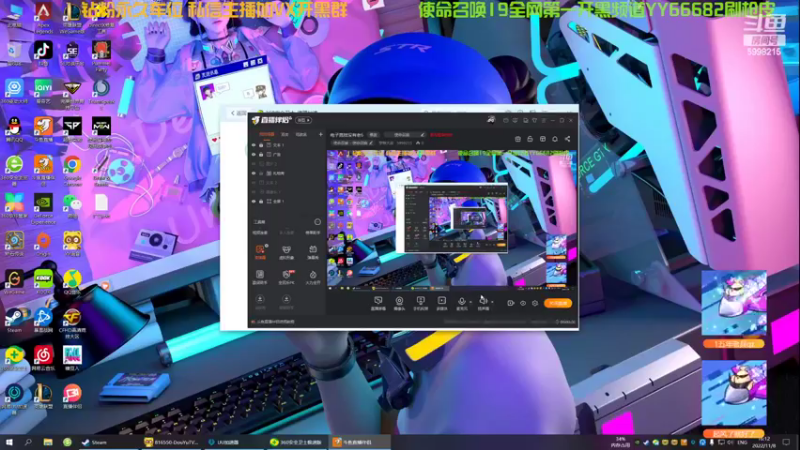Click the recording camera icon beside start button

[x=510, y=303]
